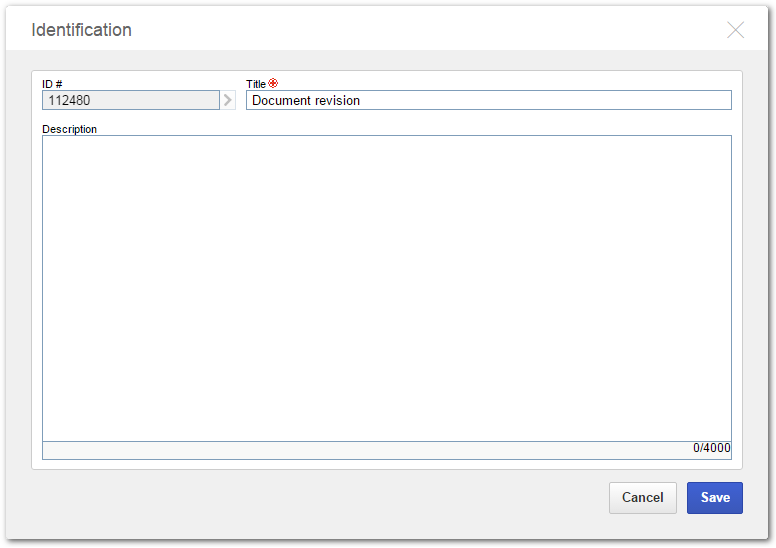Click the Identification heading text
776x548 pixels.
point(82,30)
